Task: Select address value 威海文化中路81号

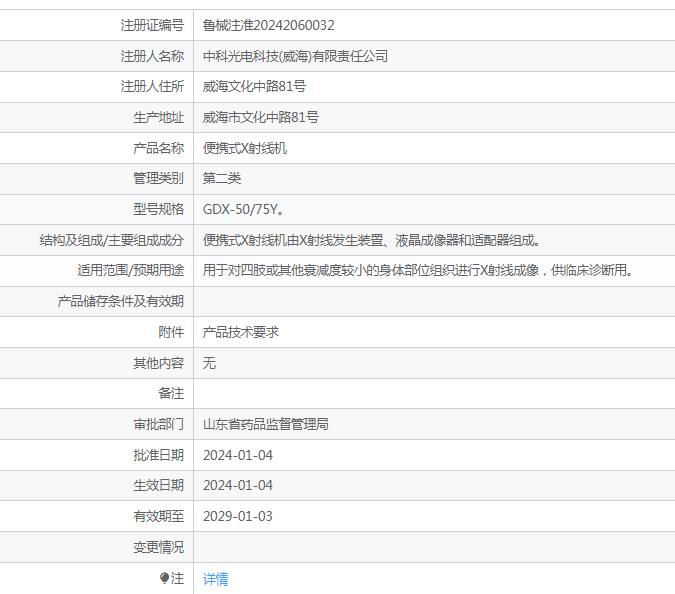Action: pos(254,87)
